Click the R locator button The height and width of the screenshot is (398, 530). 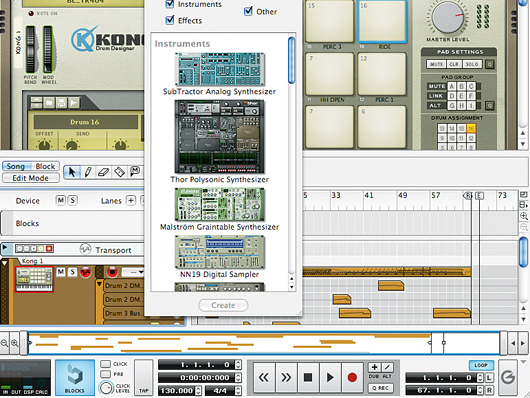click(x=489, y=390)
